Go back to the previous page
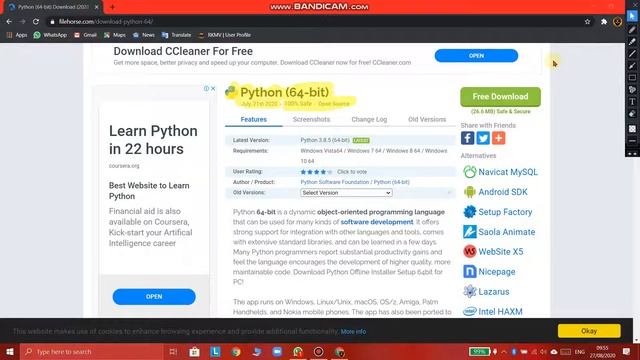Viewport: 640px width, 360px height. [9, 22]
